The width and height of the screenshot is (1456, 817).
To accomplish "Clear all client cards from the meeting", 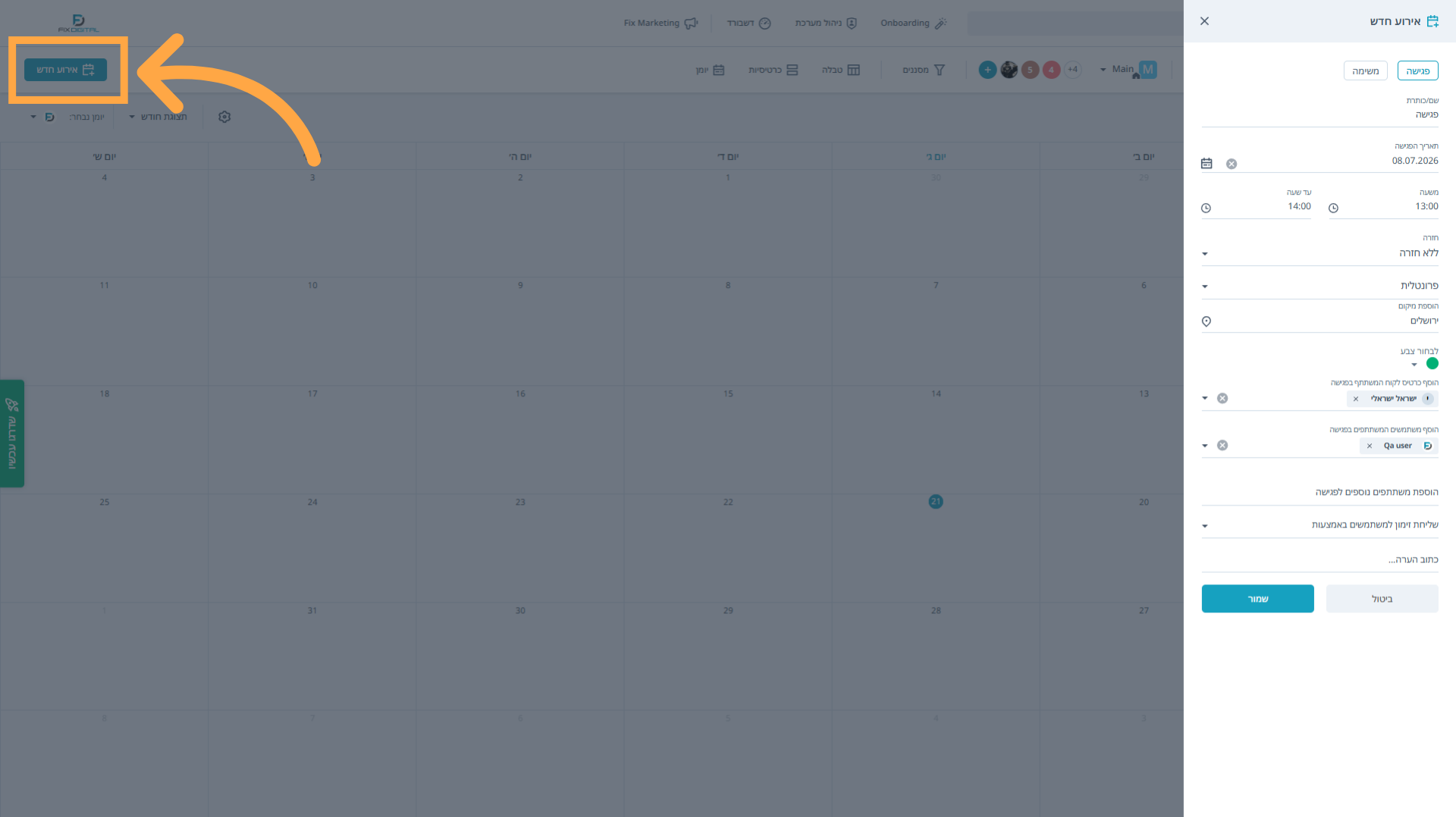I will pos(1222,399).
